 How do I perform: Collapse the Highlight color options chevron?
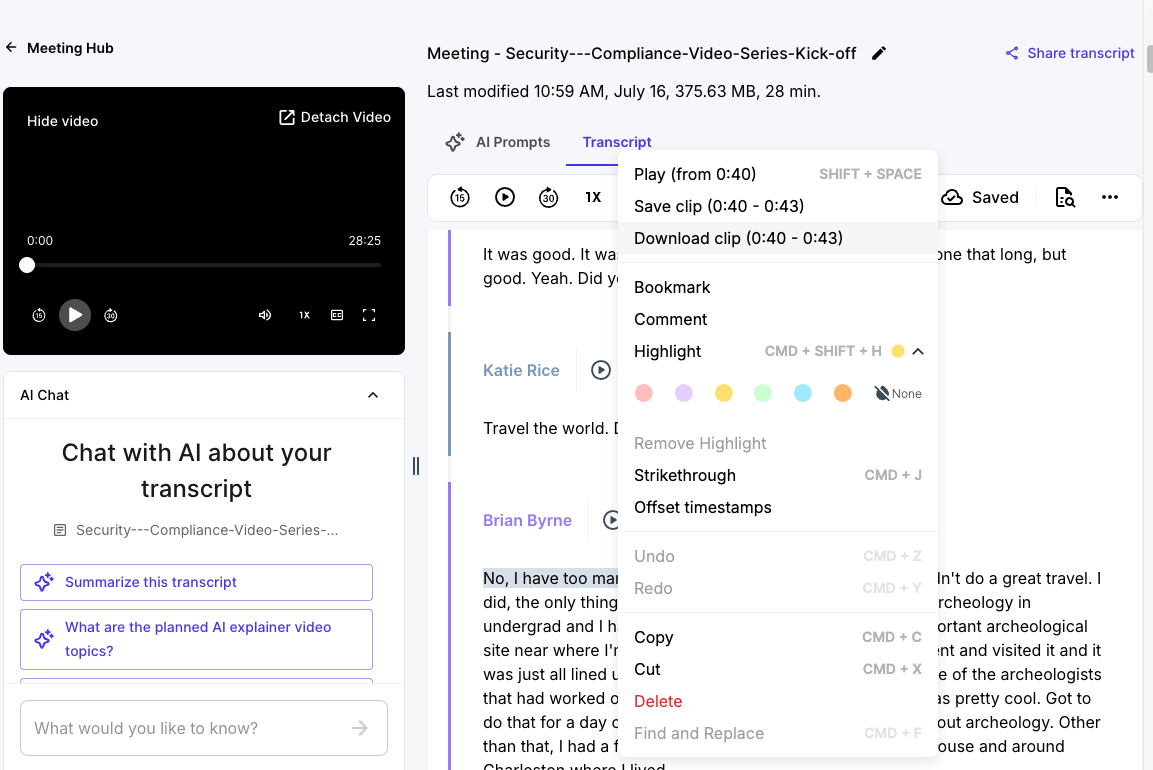click(918, 351)
